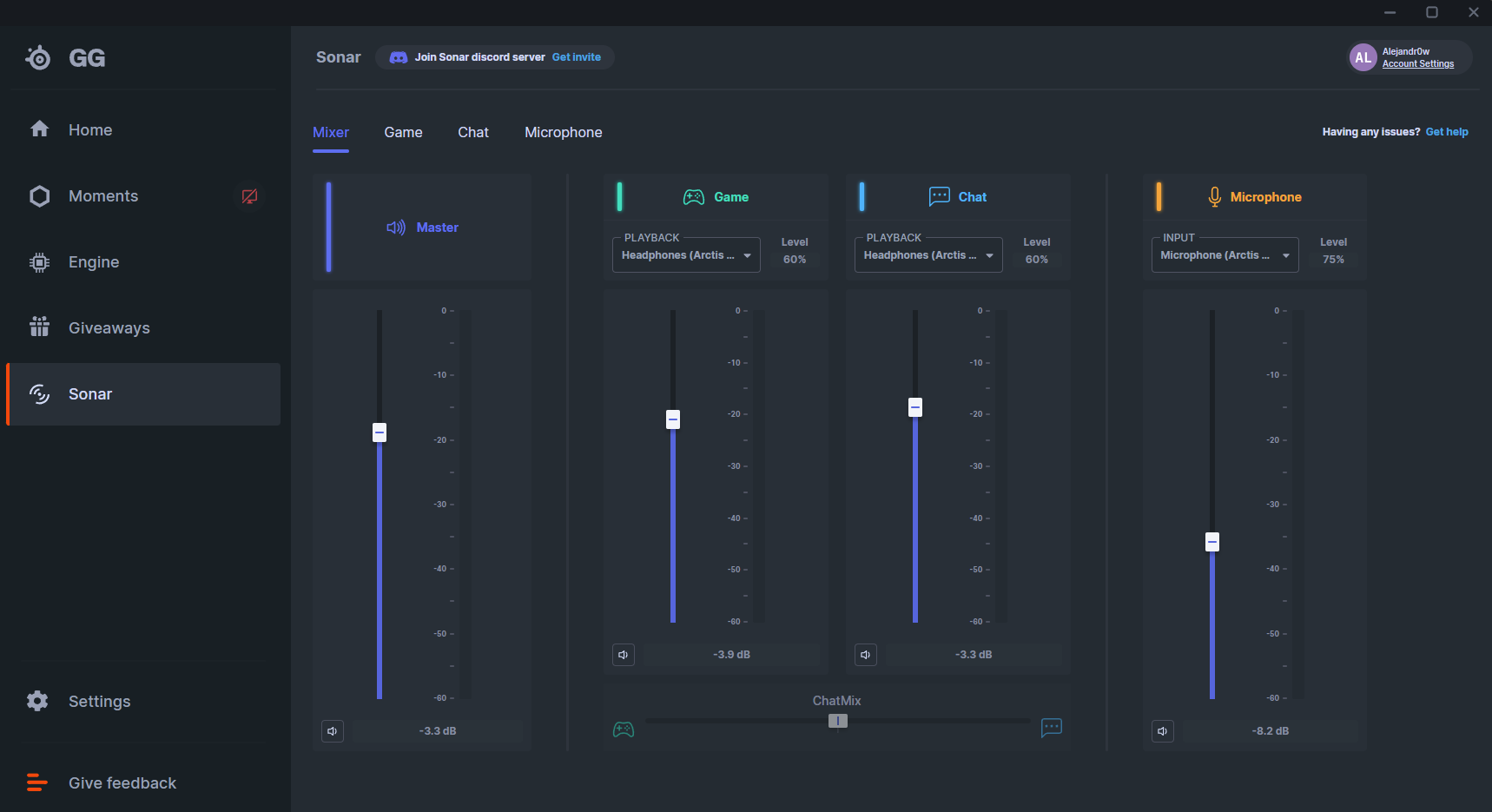Viewport: 1492px width, 812px height.
Task: Click the SteelSeries GG logo icon
Action: 38,57
